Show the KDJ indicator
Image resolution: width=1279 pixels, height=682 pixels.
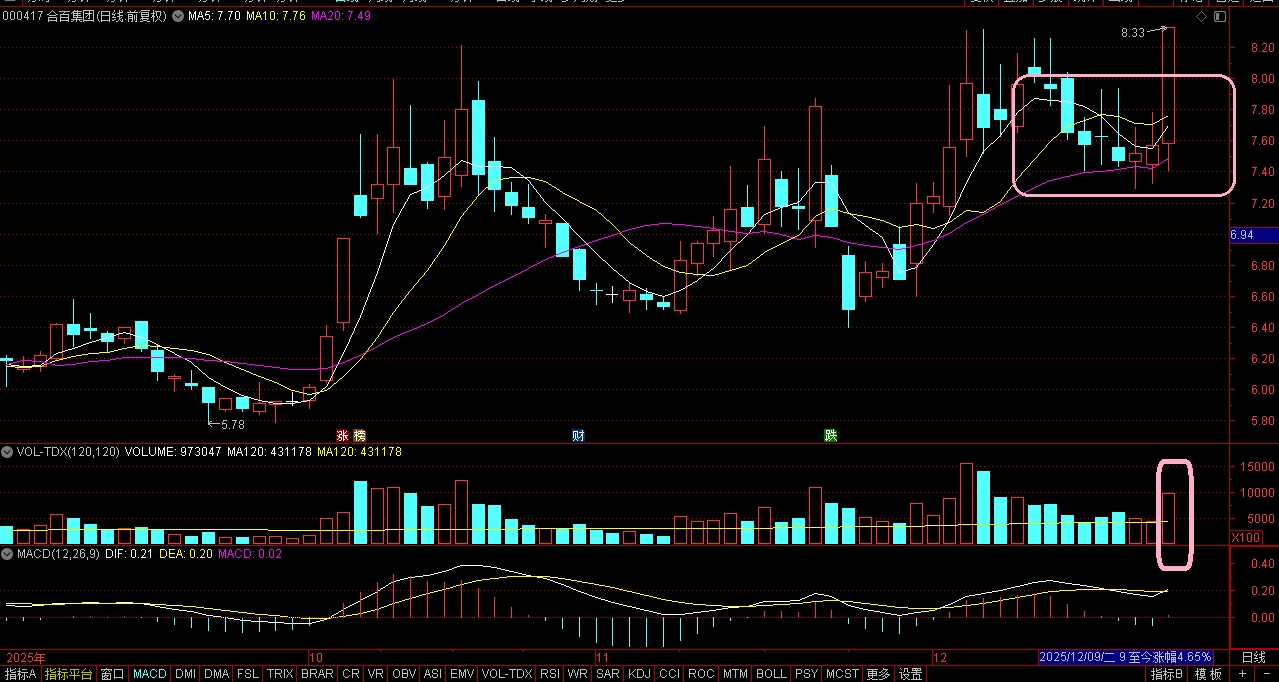point(639,674)
